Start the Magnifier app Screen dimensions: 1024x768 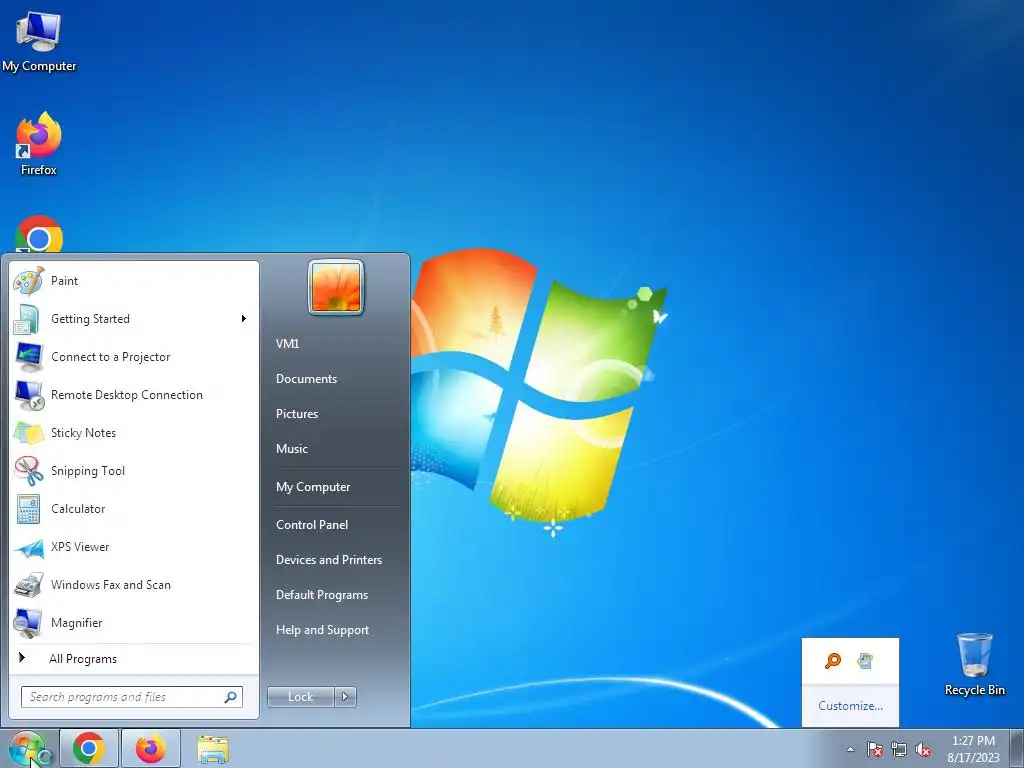tap(134, 623)
